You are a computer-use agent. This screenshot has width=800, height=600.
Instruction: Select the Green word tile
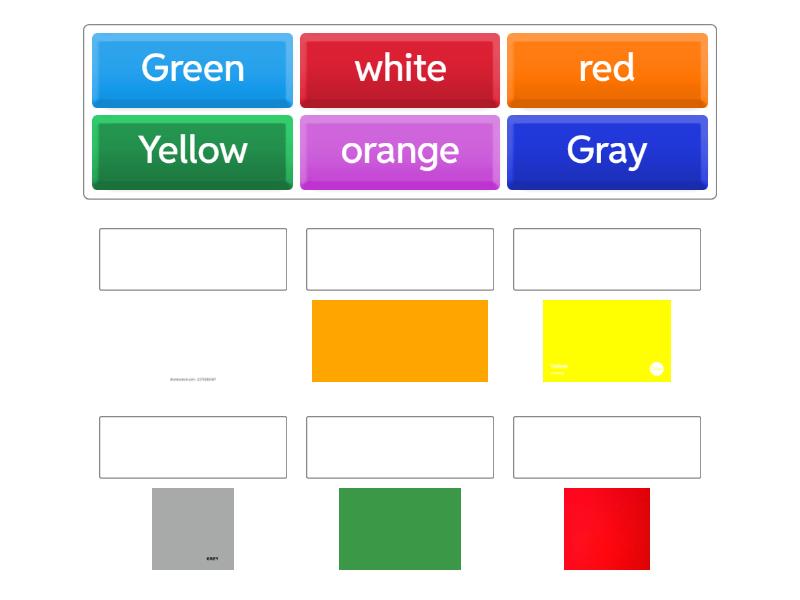click(x=192, y=69)
